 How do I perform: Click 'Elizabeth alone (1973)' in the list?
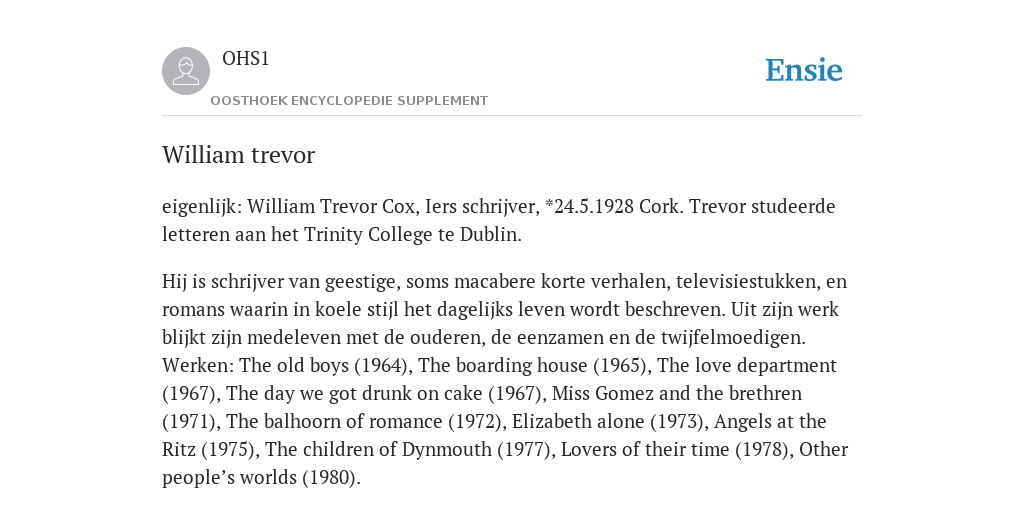click(608, 422)
